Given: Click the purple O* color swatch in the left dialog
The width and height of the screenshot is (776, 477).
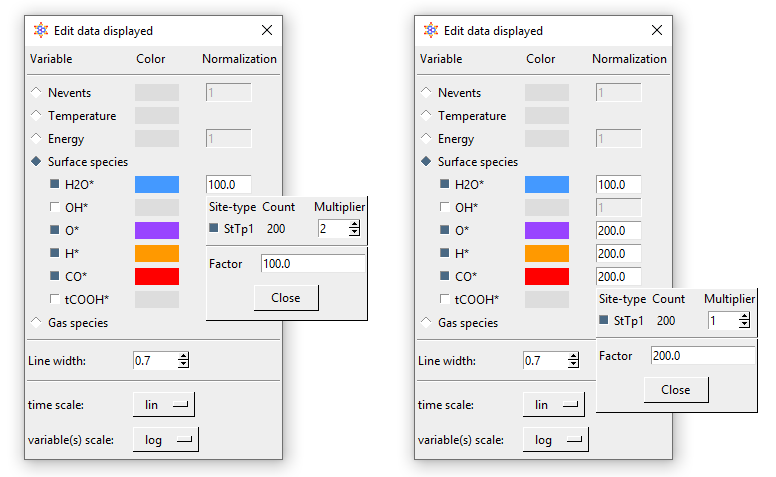Looking at the screenshot, I should (x=156, y=230).
